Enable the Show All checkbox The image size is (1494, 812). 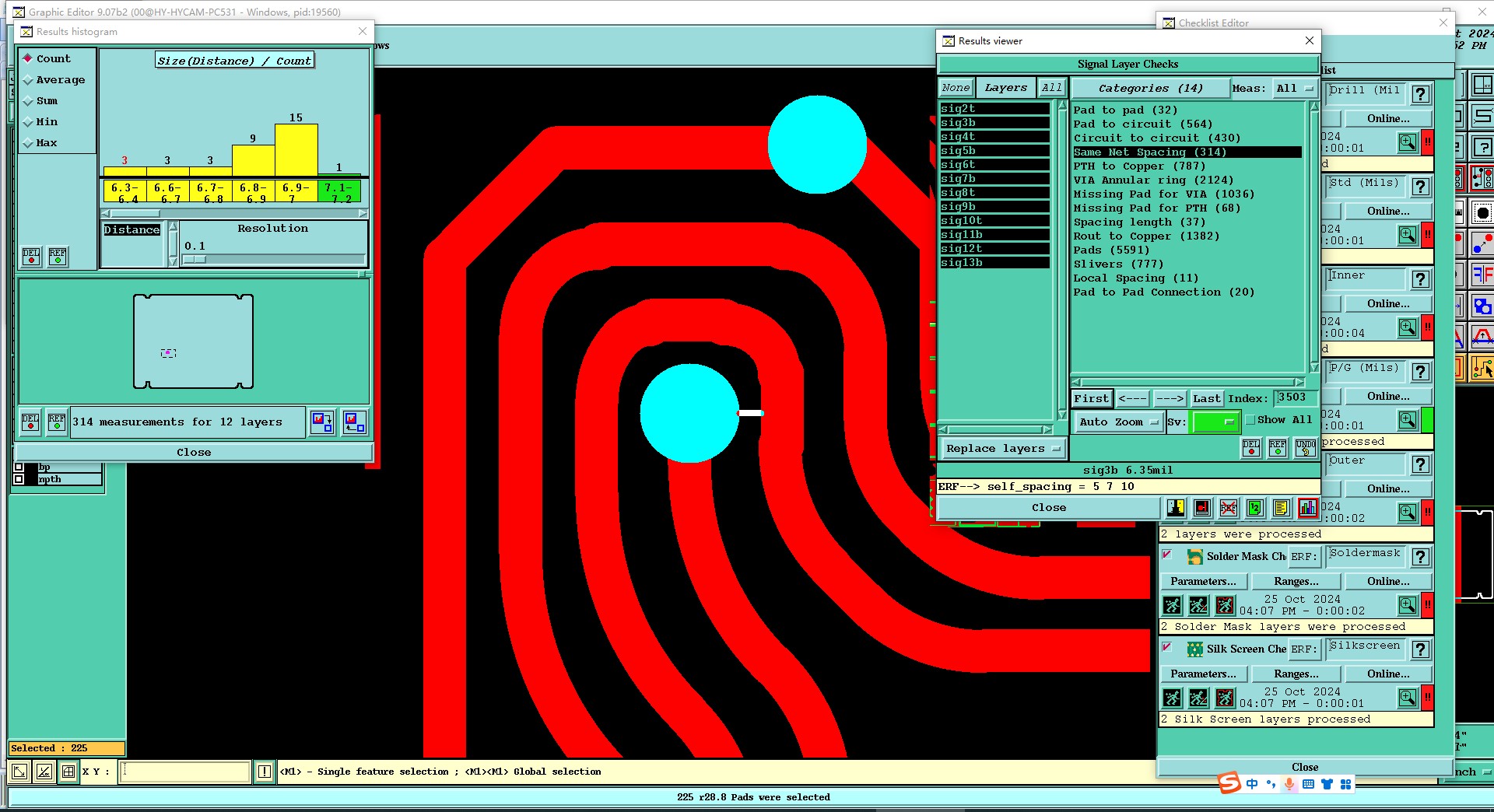[1250, 420]
